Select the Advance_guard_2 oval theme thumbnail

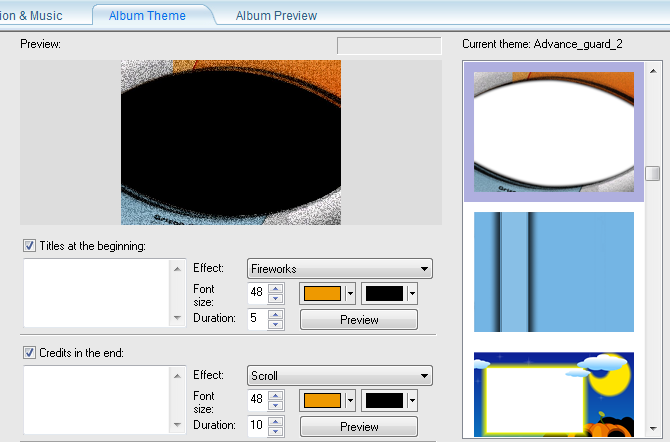554,132
